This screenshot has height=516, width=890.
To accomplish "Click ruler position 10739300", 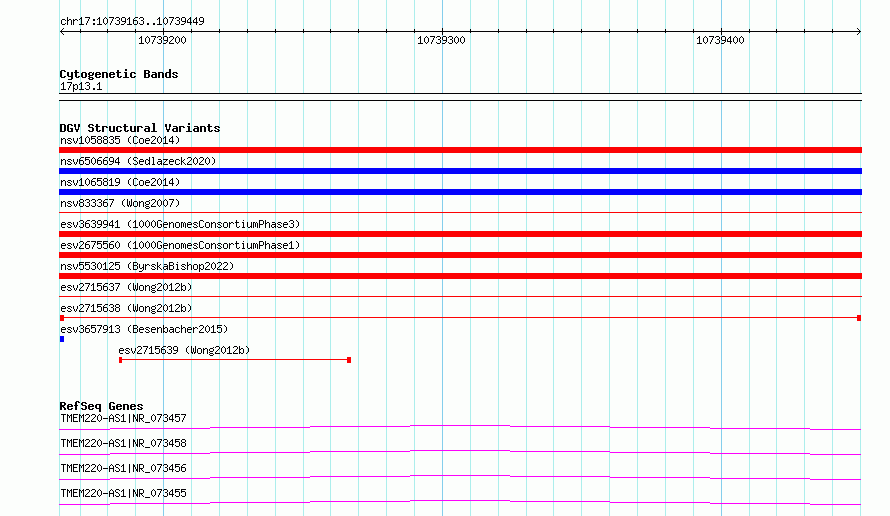I will [x=441, y=40].
